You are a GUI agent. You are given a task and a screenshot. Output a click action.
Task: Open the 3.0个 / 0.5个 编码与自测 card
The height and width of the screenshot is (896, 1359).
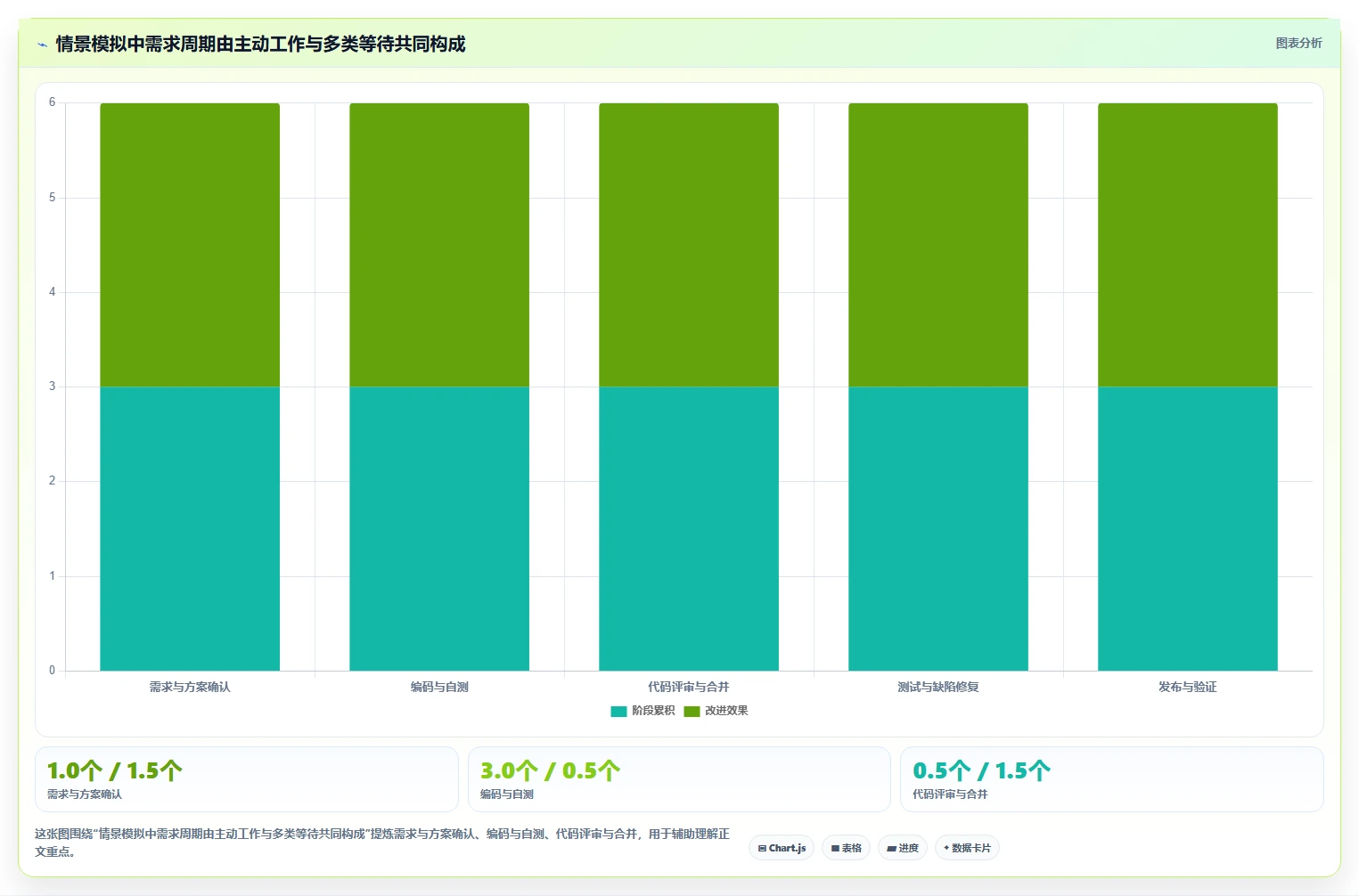(x=679, y=779)
